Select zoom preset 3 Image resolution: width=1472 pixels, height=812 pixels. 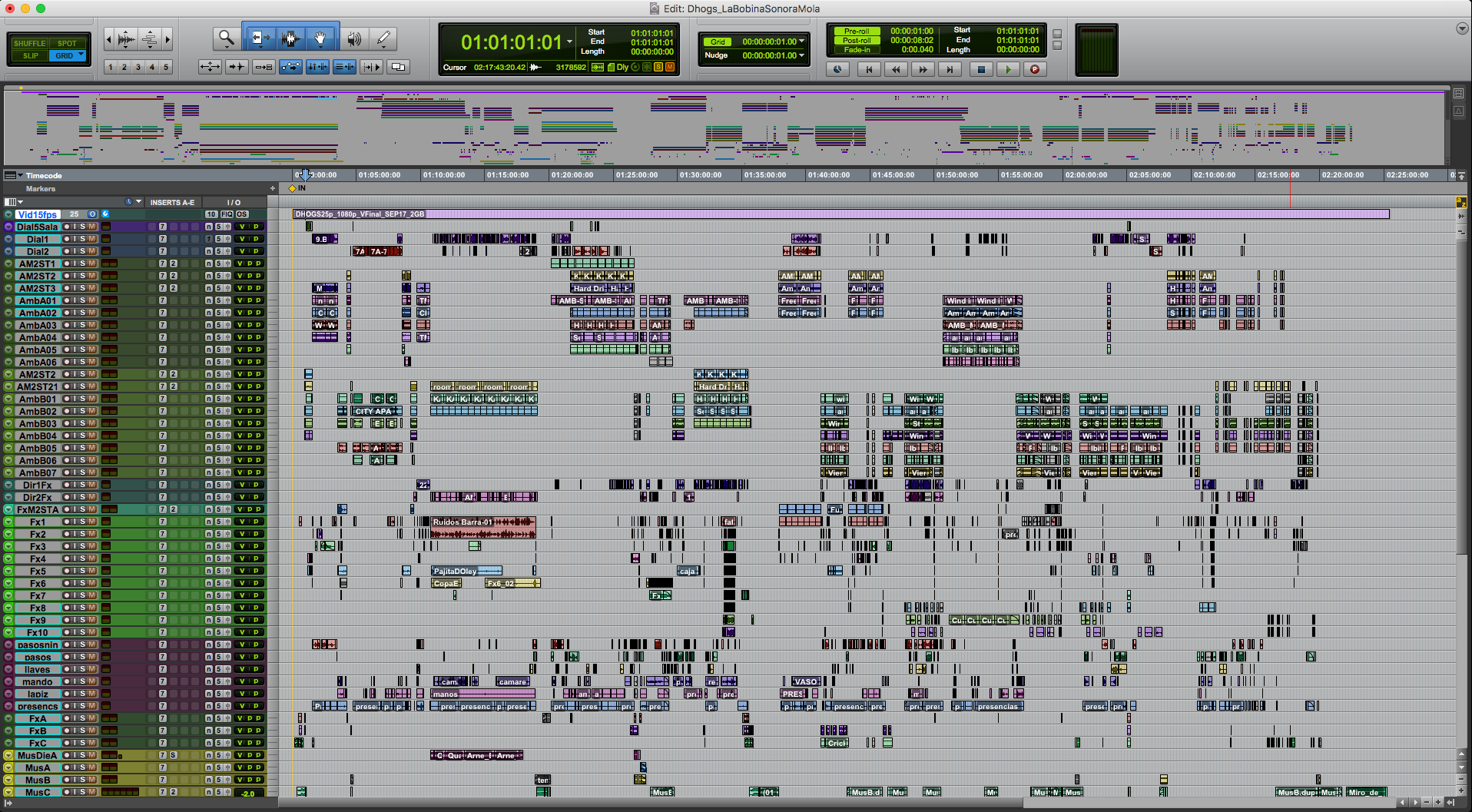(138, 67)
